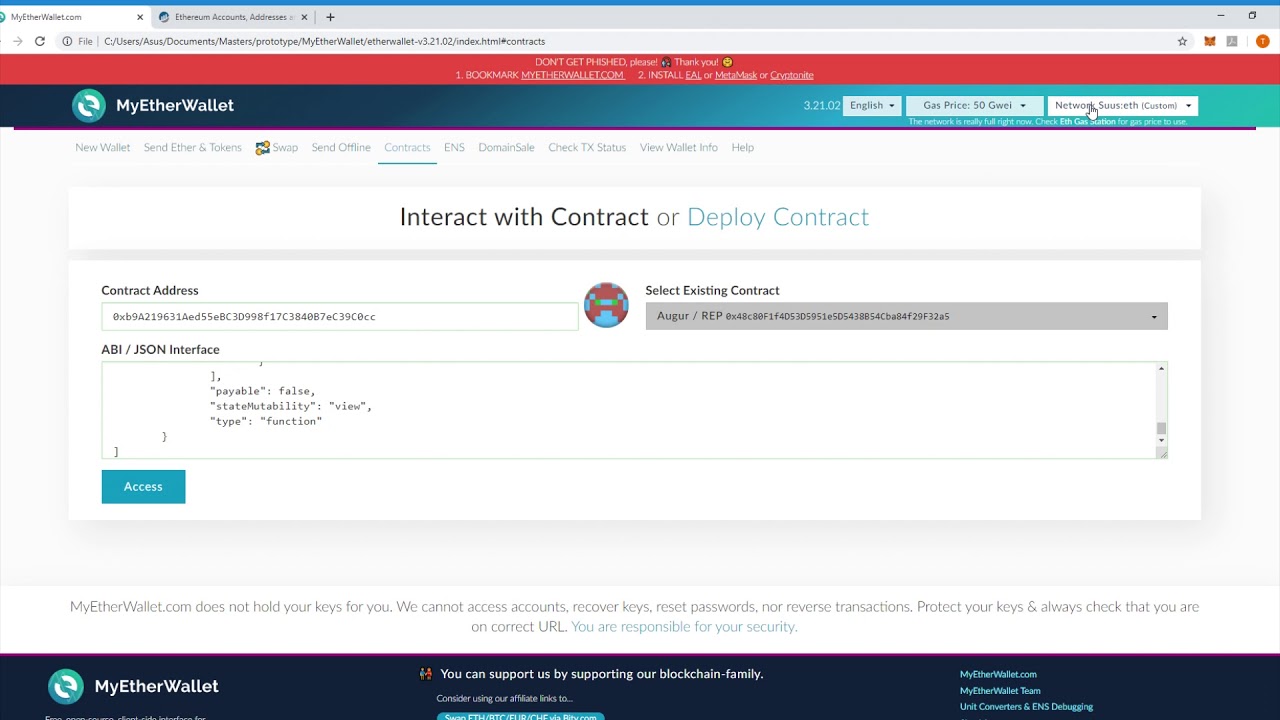This screenshot has height=720, width=1280.
Task: Click the Swap ETH/BTC via Bity.com button
Action: tap(520, 716)
